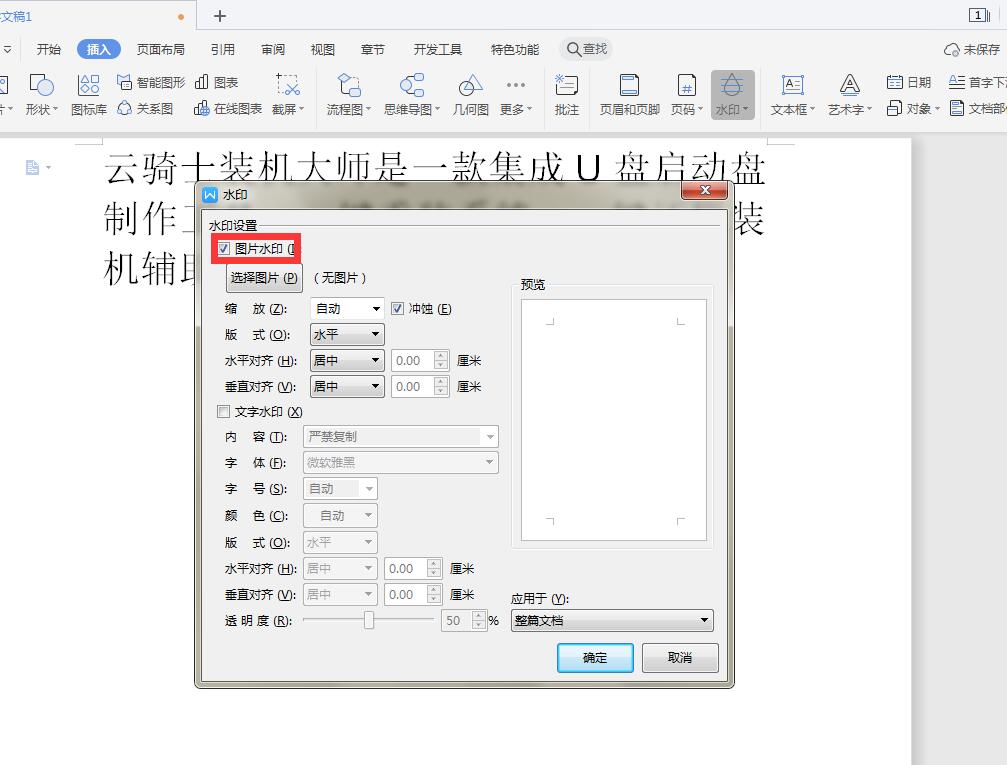Add a new document tab (+)
Viewport: 1007px width, 765px height.
pyautogui.click(x=220, y=16)
